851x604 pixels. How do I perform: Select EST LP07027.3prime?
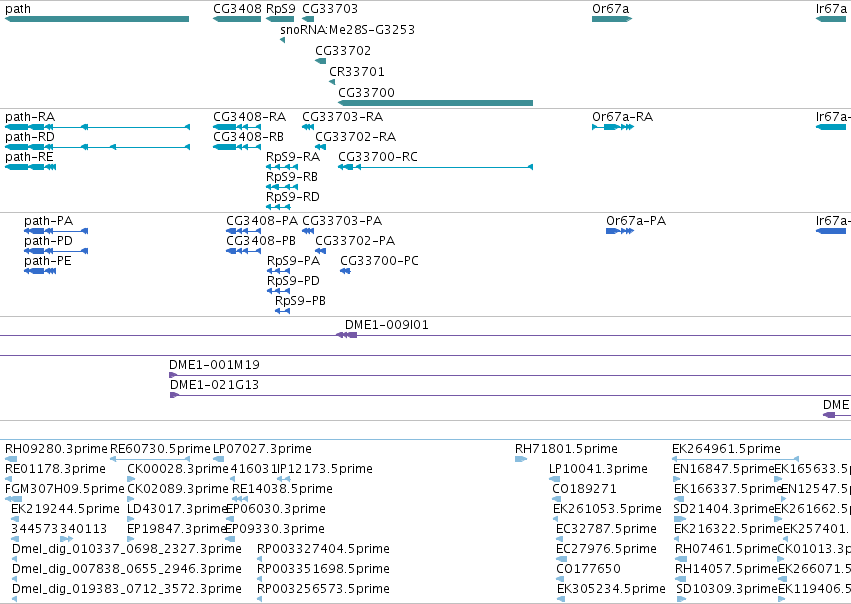pos(218,459)
